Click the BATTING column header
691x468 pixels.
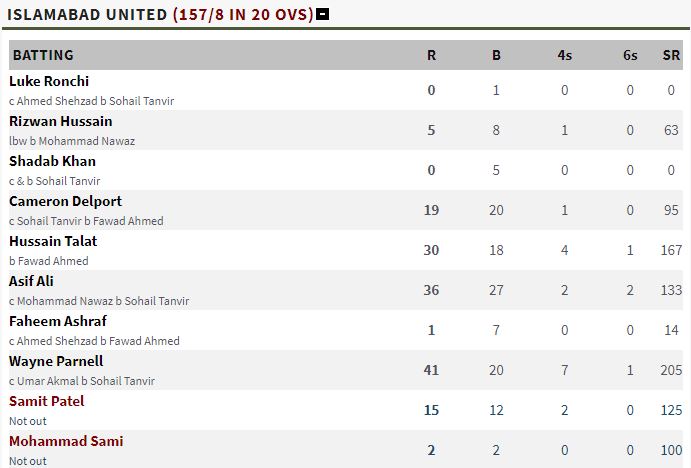43,56
